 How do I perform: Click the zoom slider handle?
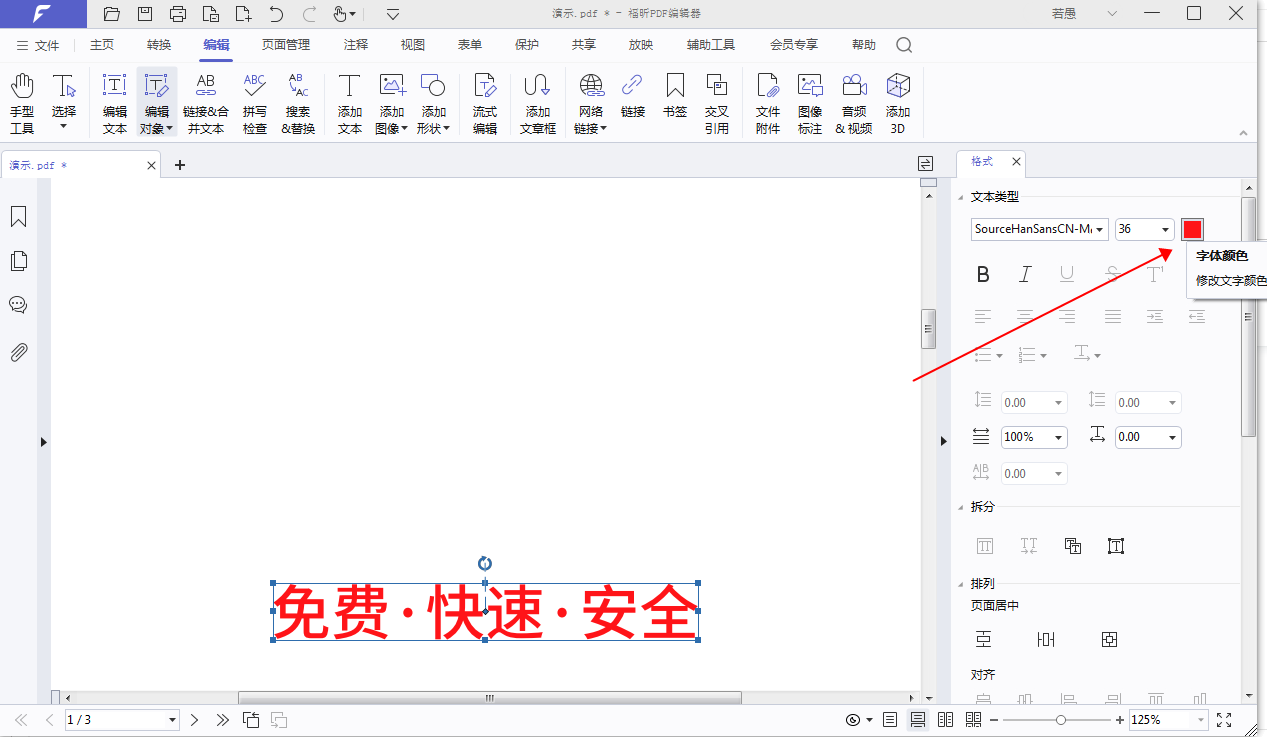tap(1060, 720)
